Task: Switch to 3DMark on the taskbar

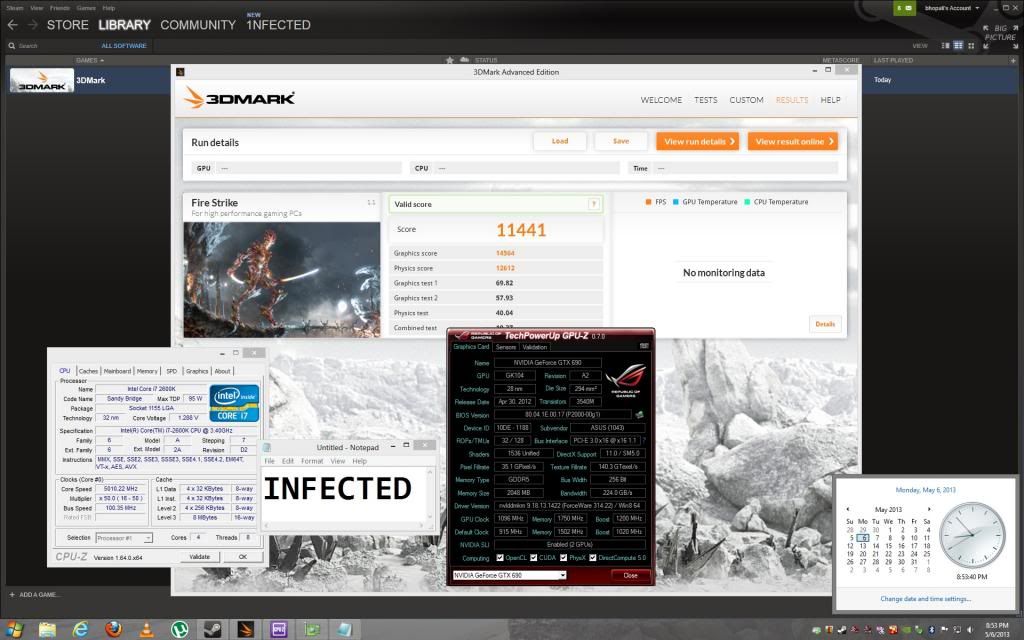Action: 246,630
